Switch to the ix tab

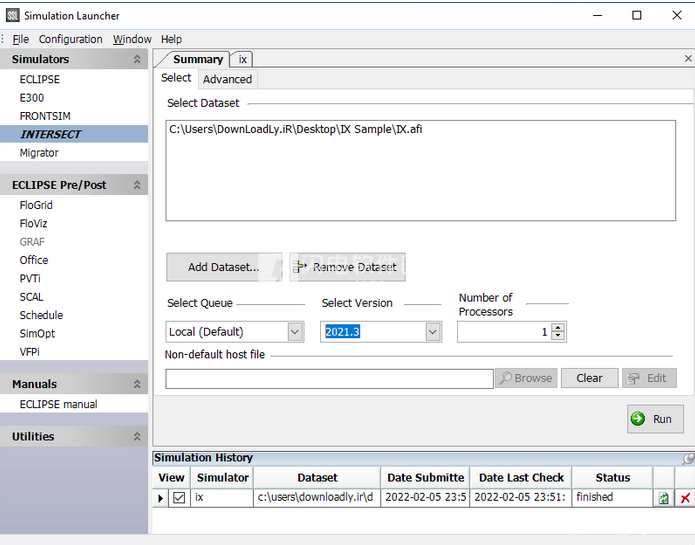(242, 59)
